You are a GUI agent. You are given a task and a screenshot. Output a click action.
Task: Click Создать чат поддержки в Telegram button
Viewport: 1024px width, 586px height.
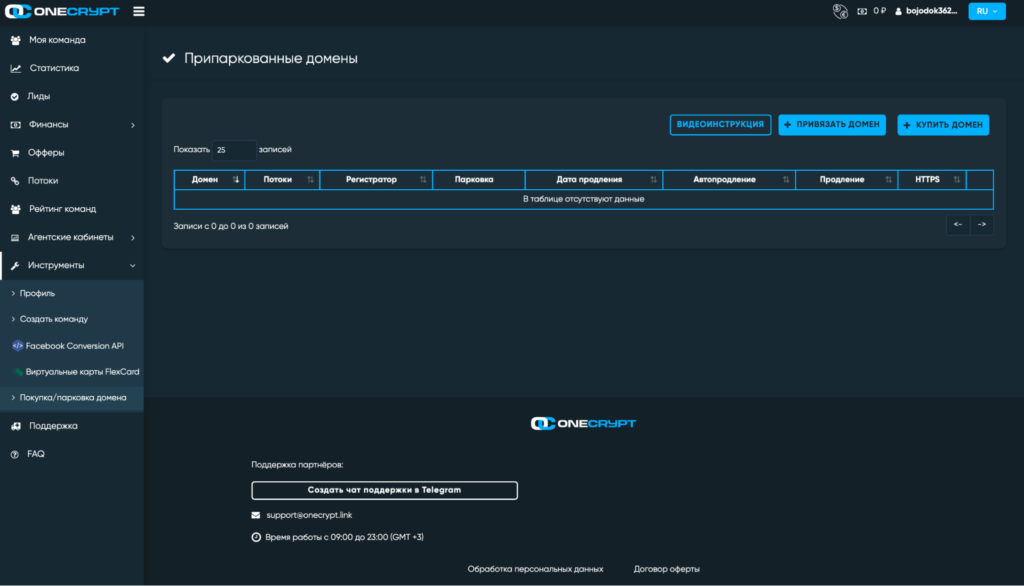click(x=384, y=490)
